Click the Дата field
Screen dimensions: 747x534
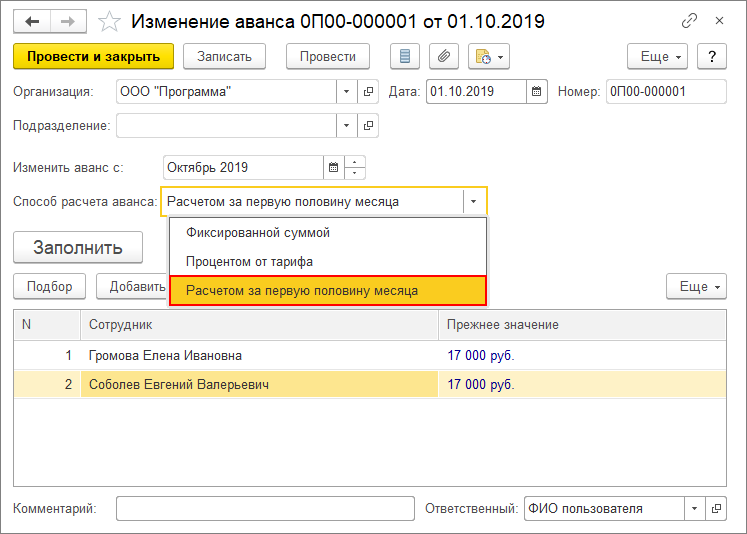point(476,91)
